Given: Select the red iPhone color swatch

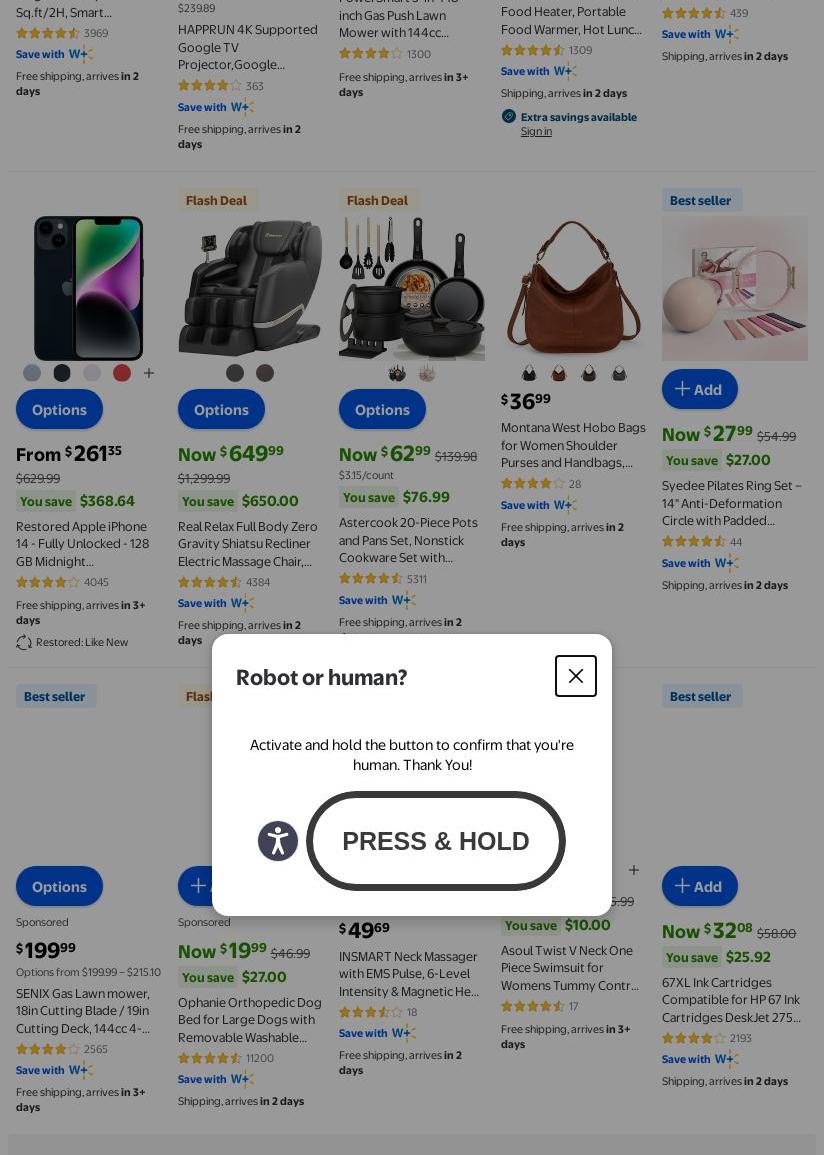Looking at the screenshot, I should pyautogui.click(x=122, y=373).
